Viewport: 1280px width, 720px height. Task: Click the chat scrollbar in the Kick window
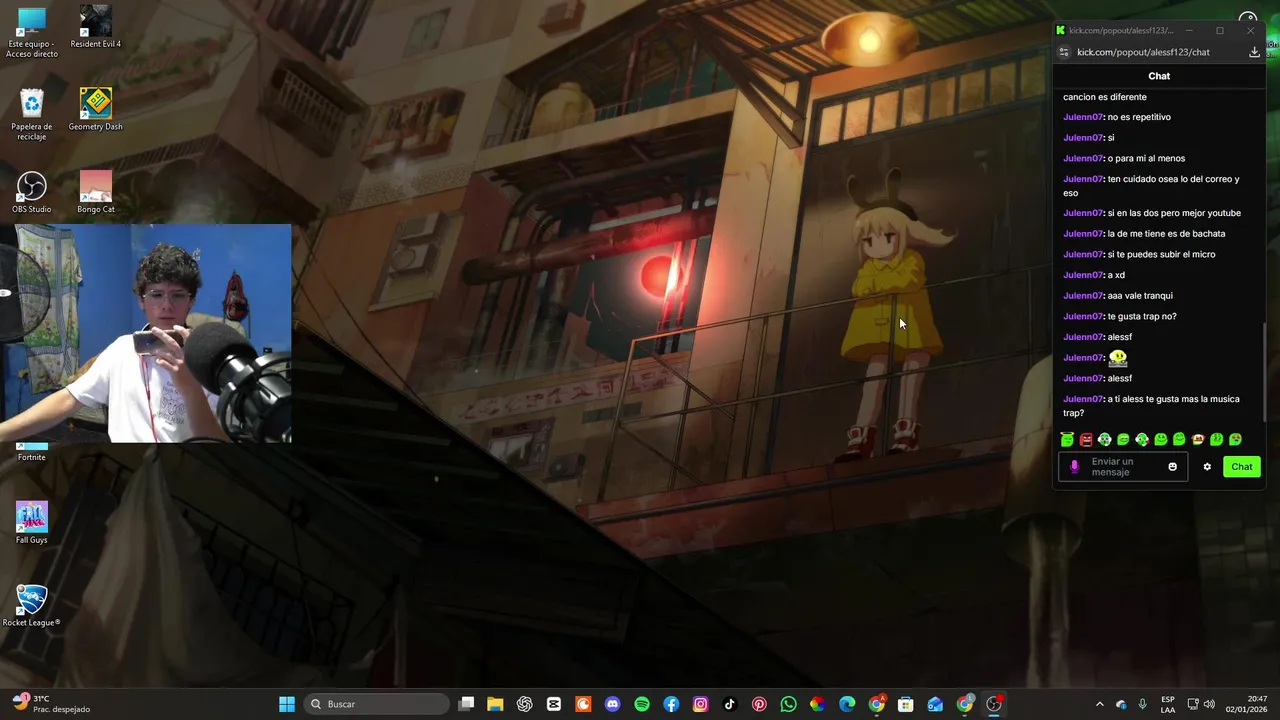tap(1264, 370)
